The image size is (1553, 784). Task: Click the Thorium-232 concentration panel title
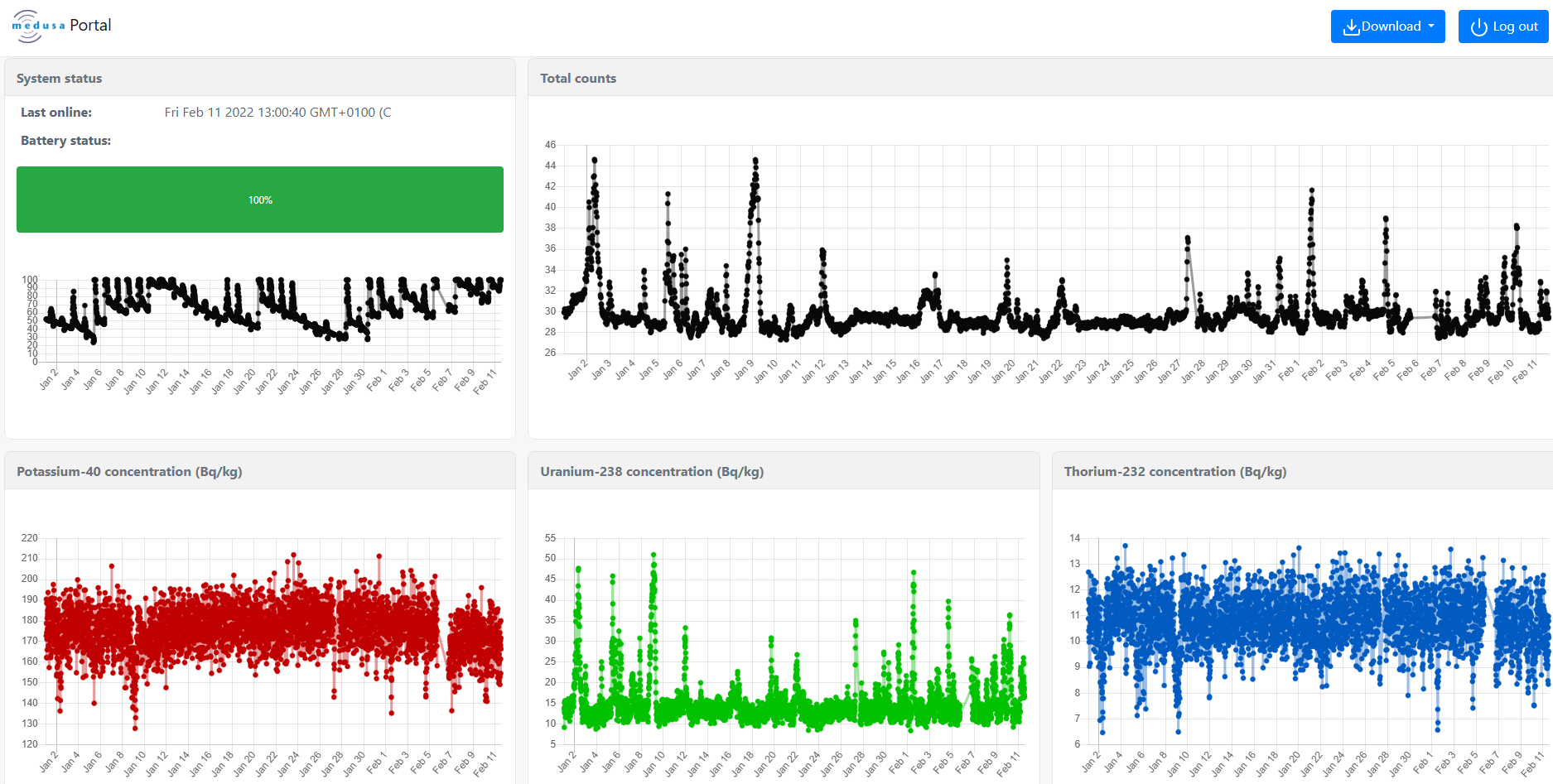[1174, 472]
